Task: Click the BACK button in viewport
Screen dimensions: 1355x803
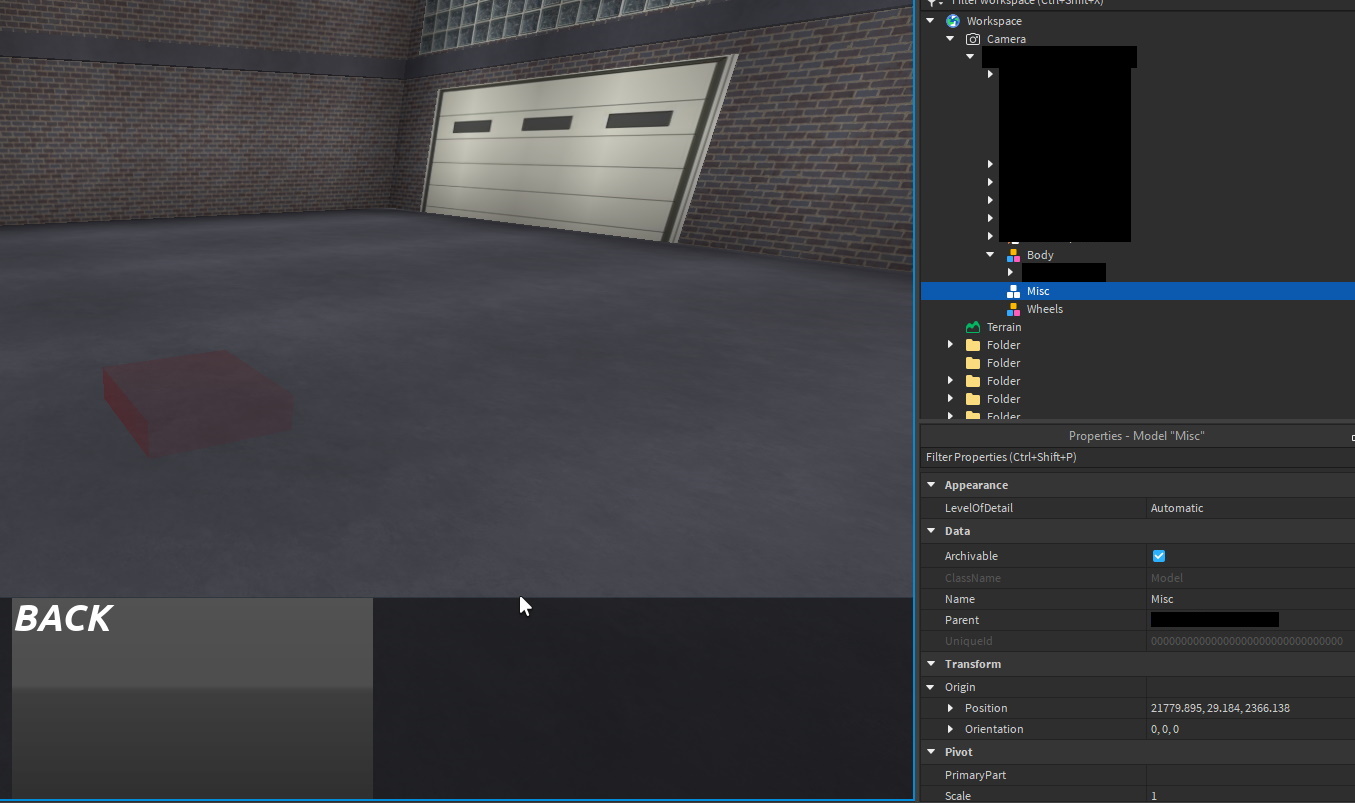Action: (192, 698)
